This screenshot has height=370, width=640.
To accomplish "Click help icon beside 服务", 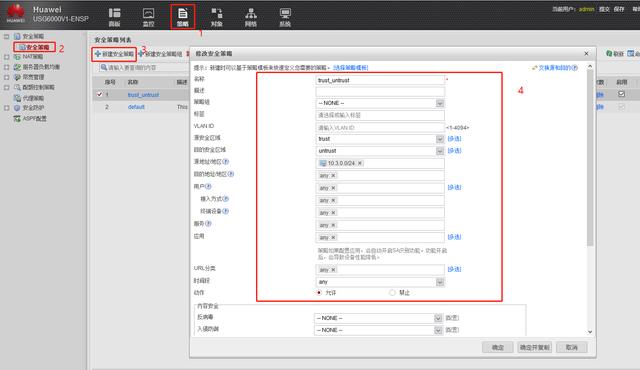I will (208, 224).
